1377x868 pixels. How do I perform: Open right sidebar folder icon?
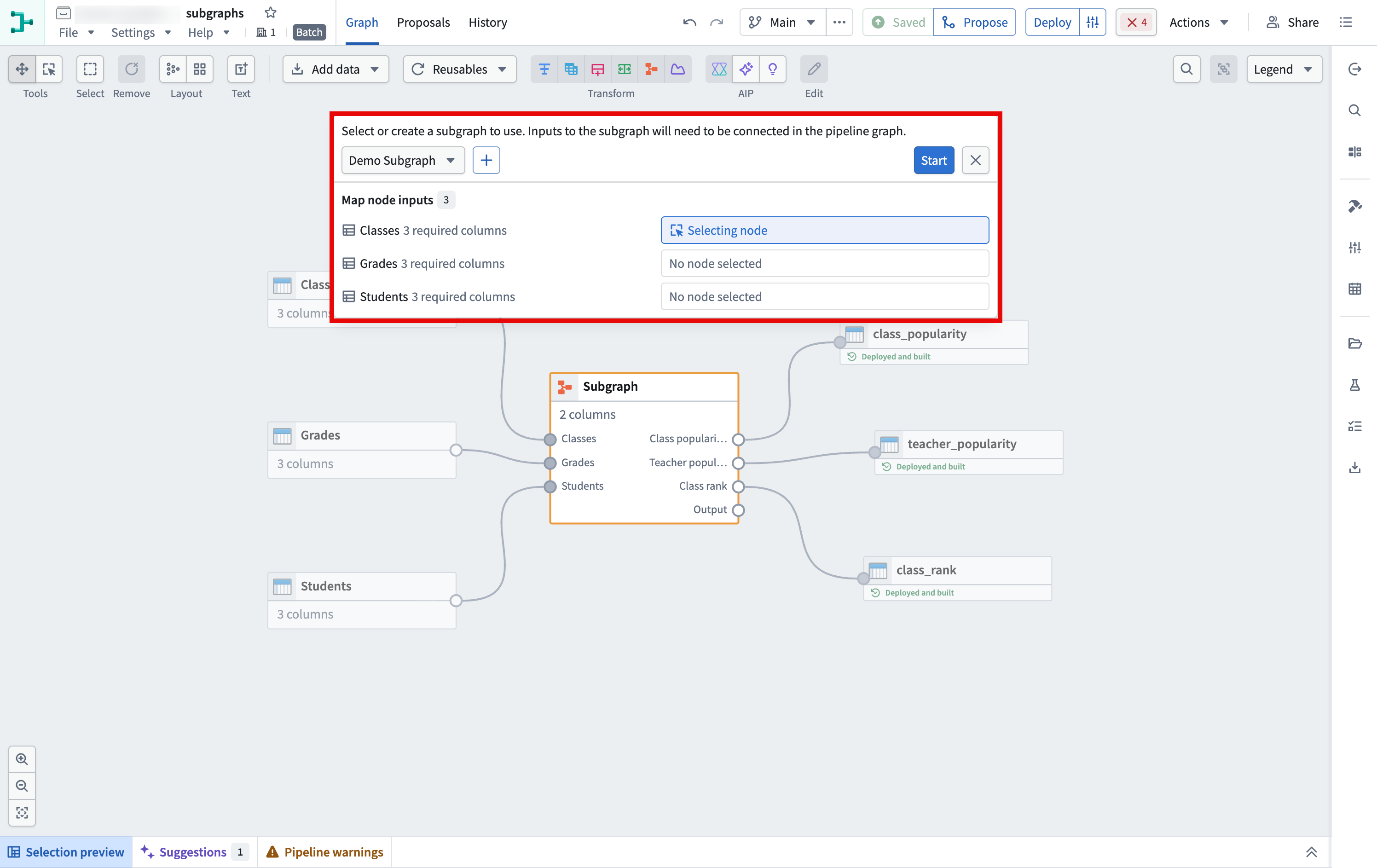coord(1354,343)
